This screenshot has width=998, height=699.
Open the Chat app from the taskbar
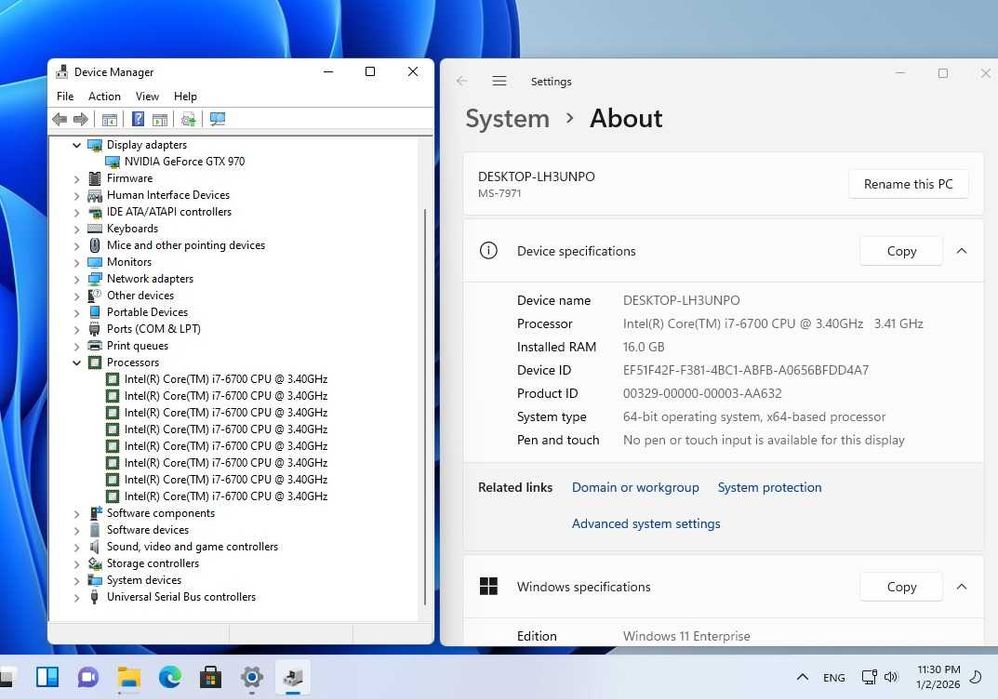tap(88, 677)
